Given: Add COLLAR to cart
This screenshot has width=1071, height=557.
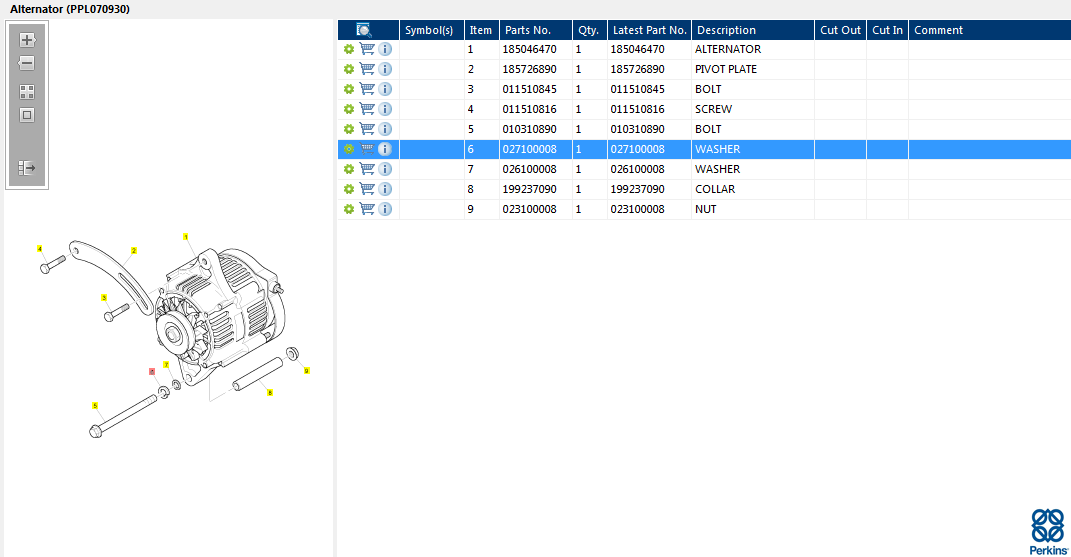Looking at the screenshot, I should (367, 189).
